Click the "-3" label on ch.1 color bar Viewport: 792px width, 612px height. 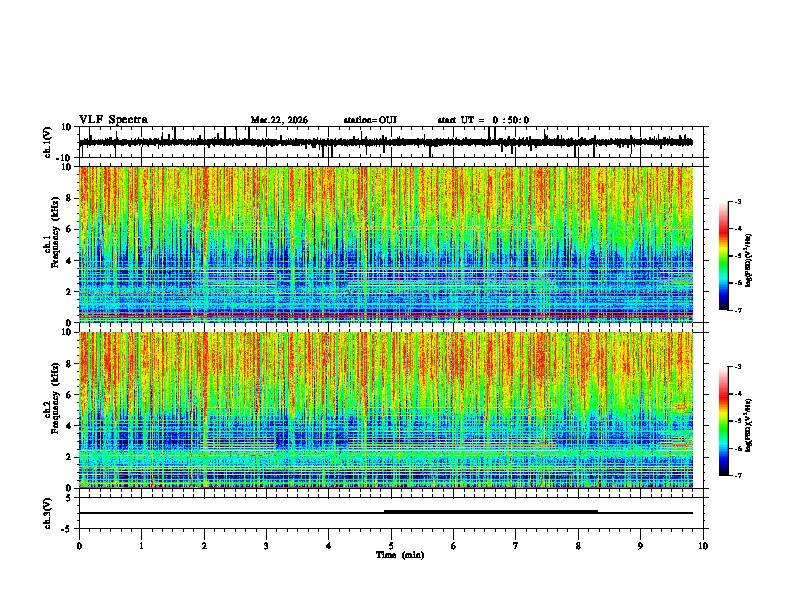(738, 201)
